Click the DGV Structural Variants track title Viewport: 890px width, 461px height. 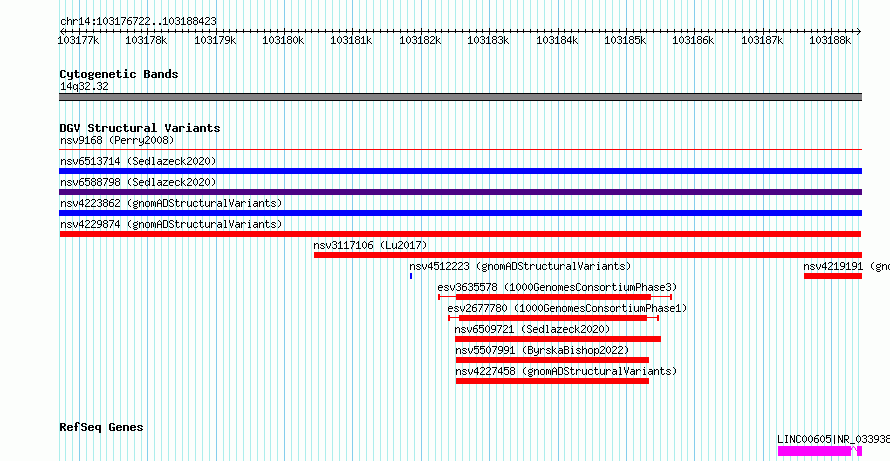140,128
